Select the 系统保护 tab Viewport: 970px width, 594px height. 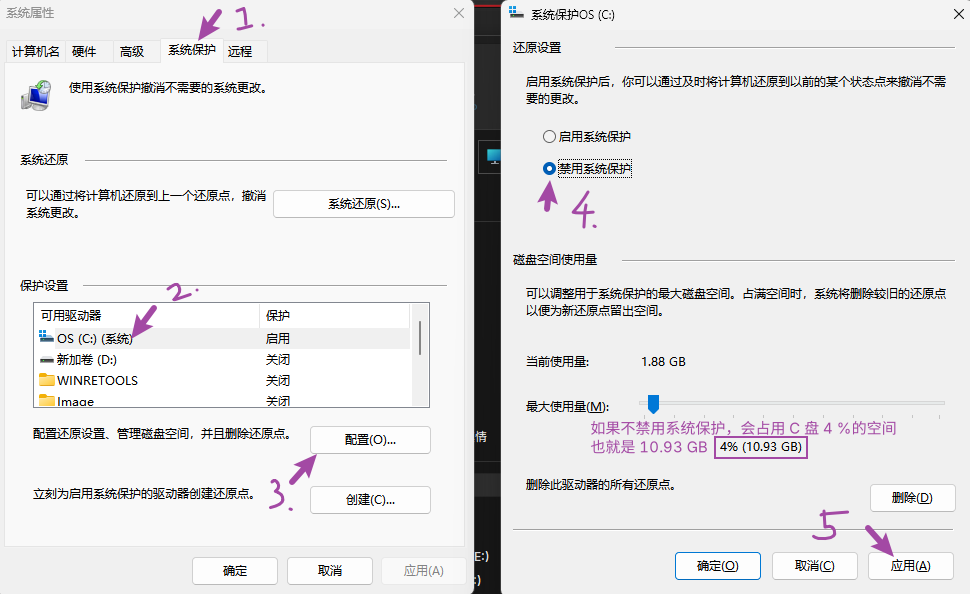[192, 50]
